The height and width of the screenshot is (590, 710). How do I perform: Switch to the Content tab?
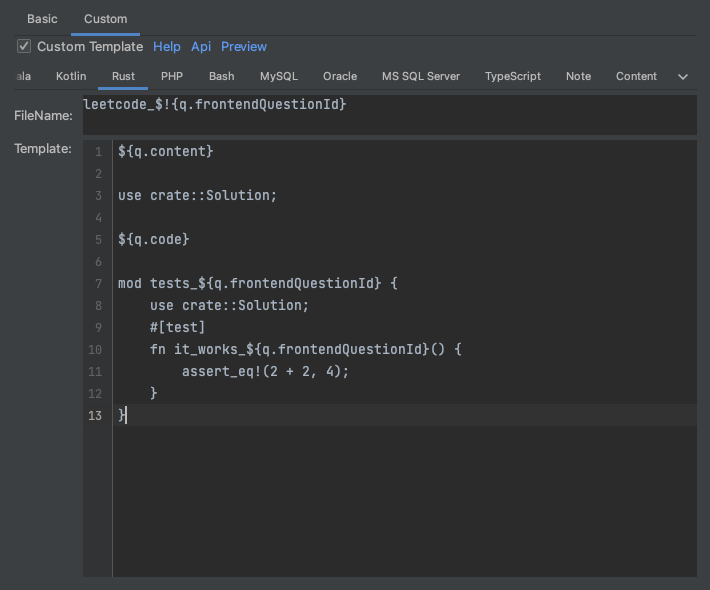(x=636, y=76)
